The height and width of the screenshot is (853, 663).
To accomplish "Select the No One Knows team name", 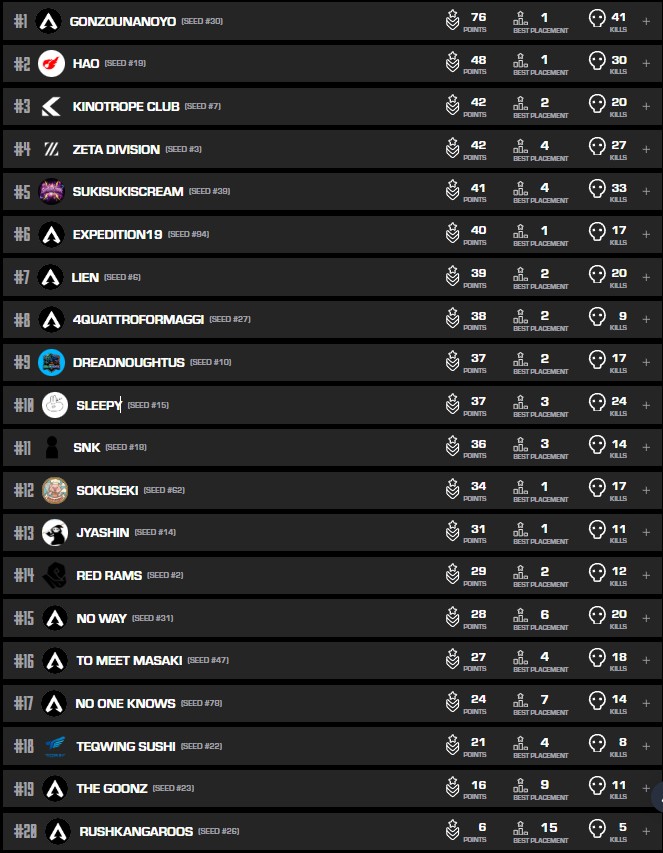I will (x=125, y=703).
